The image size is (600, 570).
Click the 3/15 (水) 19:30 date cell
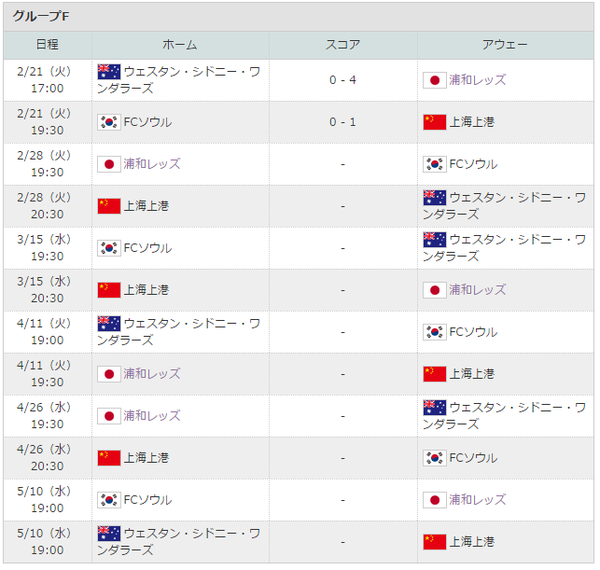(x=47, y=248)
